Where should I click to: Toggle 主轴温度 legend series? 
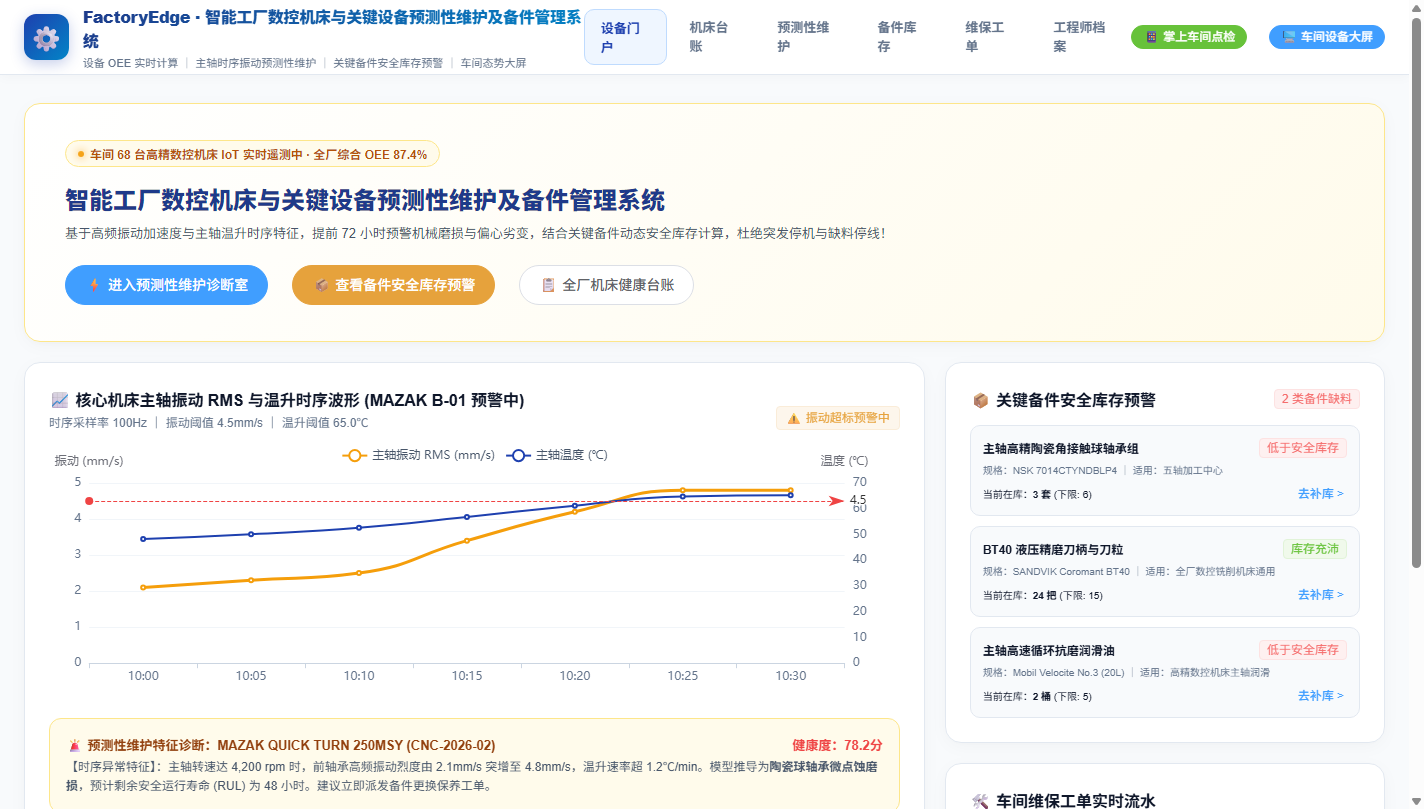[557, 455]
